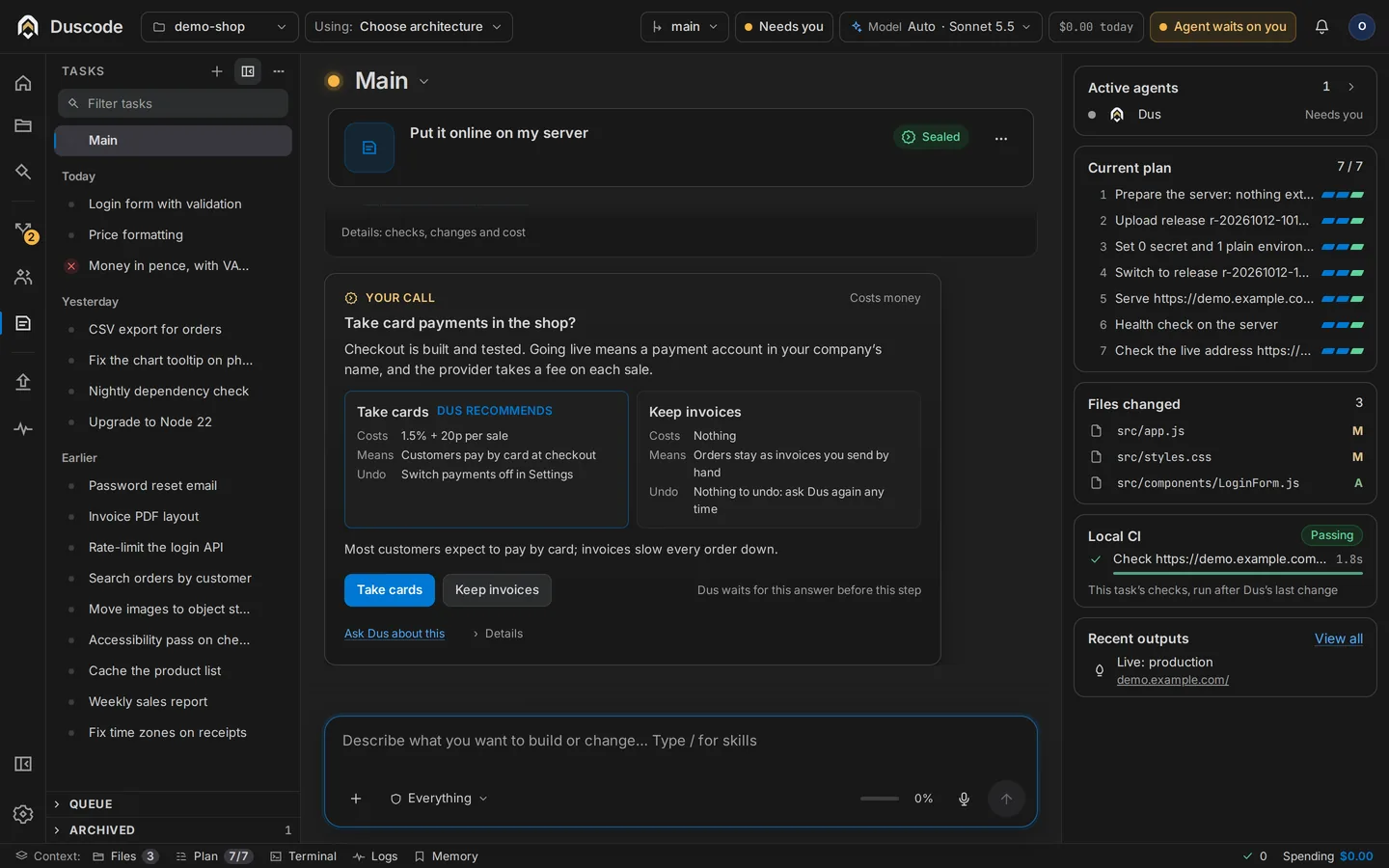
Task: Open the Terminal tab
Action: 304,856
